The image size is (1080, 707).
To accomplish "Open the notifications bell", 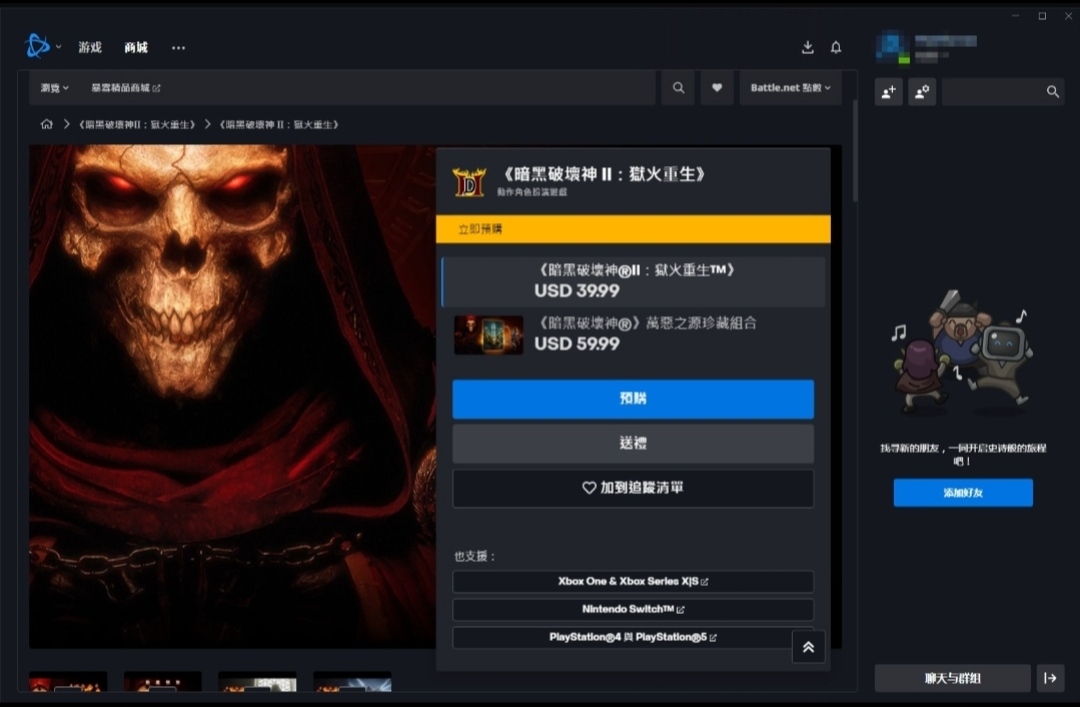I will click(835, 47).
